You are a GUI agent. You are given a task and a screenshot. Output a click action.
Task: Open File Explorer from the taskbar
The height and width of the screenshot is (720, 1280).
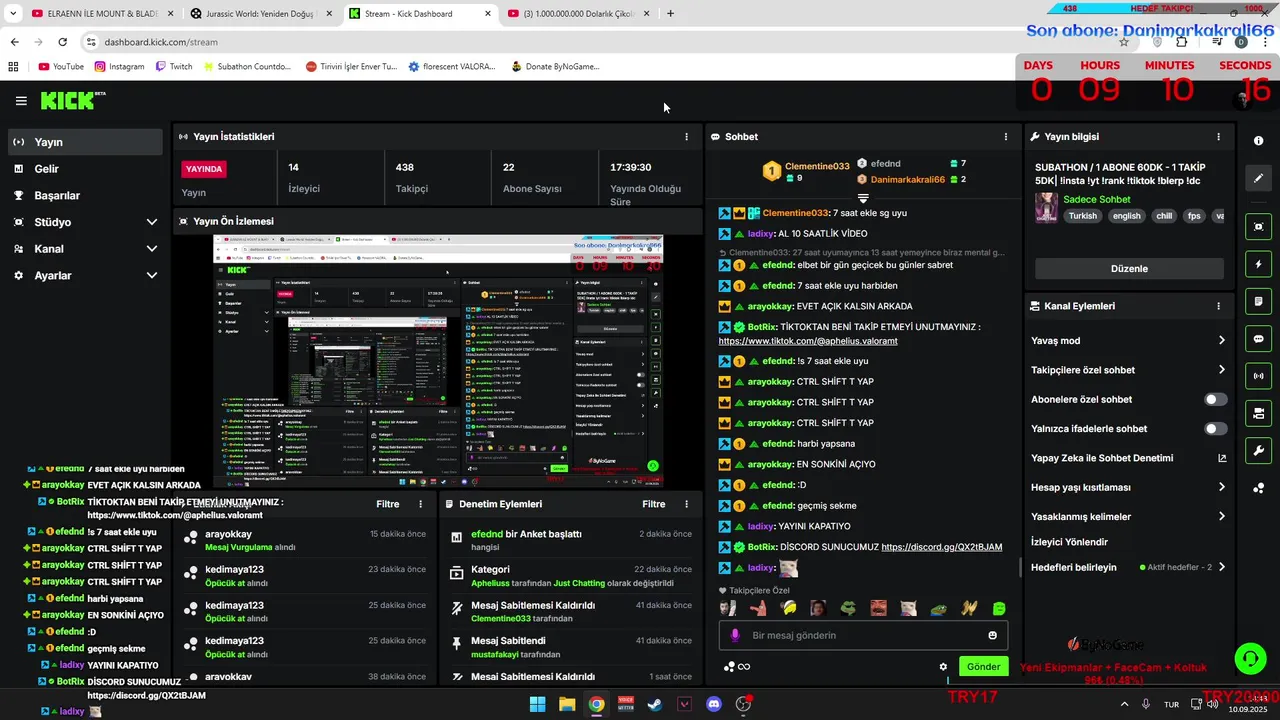tap(567, 704)
